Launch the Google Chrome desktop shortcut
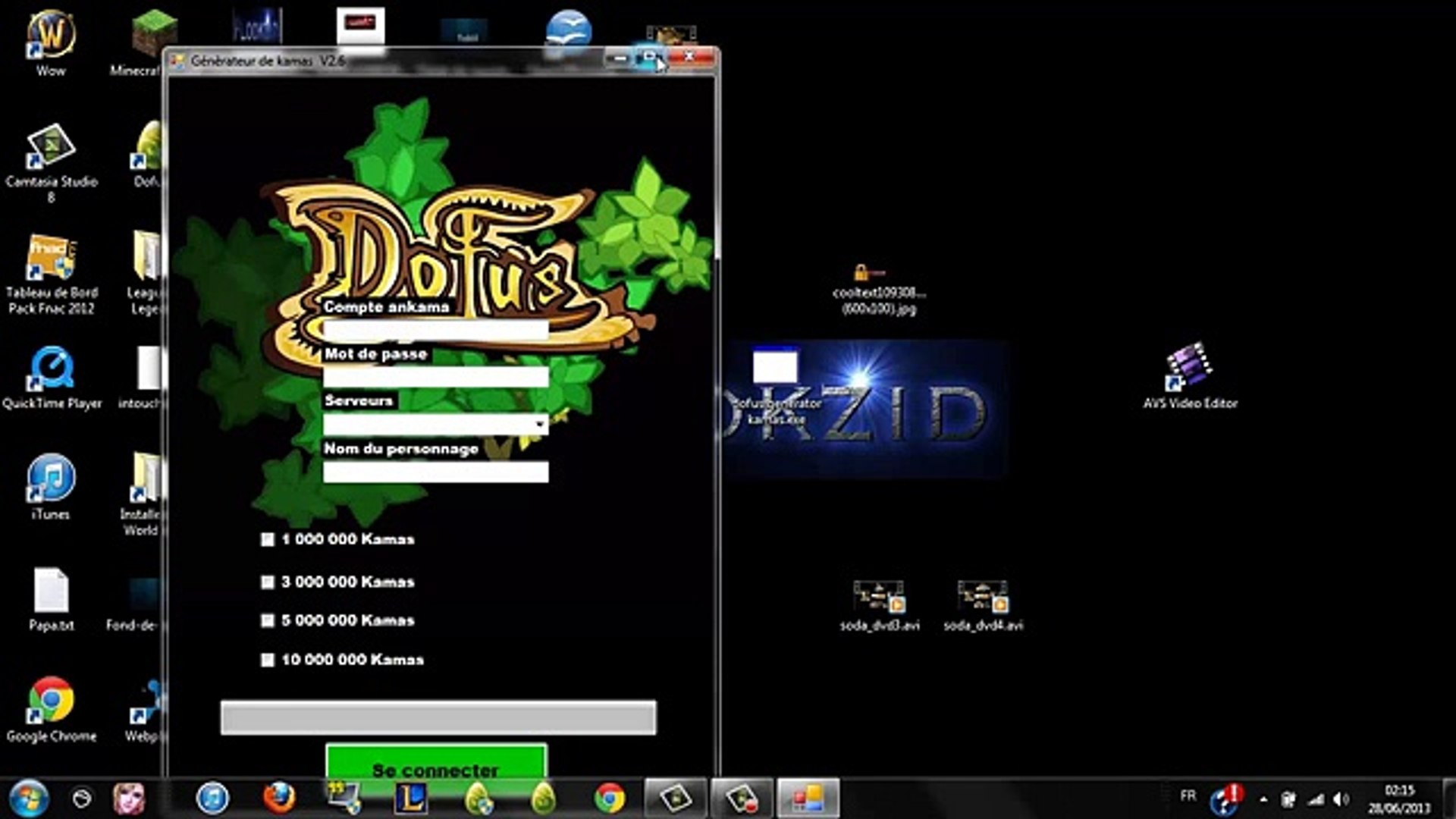The height and width of the screenshot is (819, 1456). 51,709
